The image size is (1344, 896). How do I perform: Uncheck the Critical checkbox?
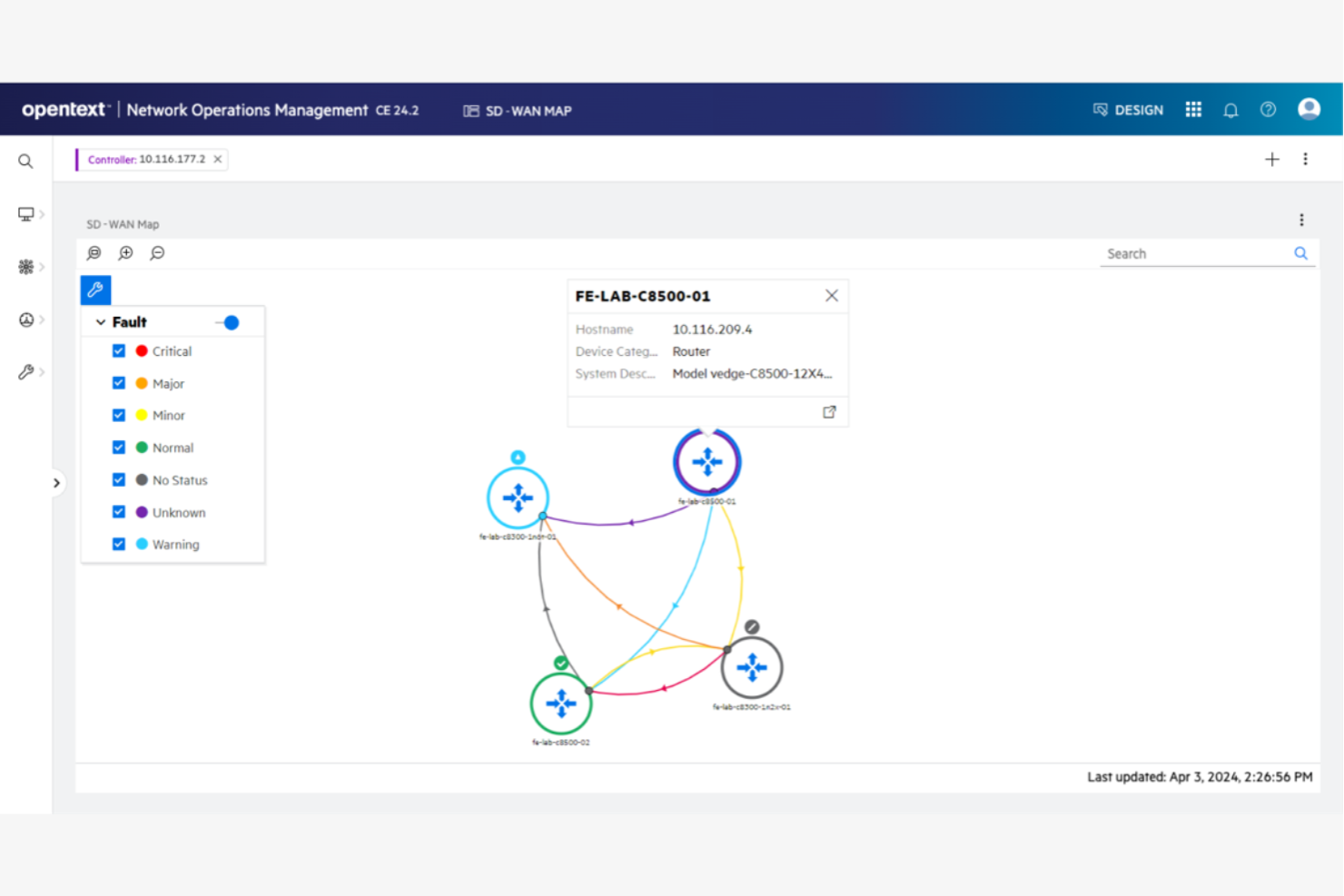coord(119,350)
